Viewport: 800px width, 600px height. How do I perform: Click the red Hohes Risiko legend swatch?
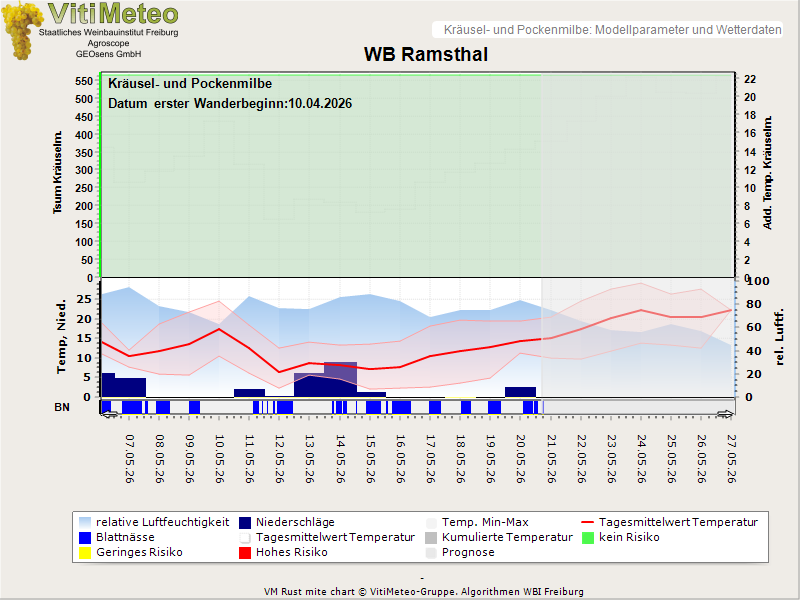[x=245, y=553]
